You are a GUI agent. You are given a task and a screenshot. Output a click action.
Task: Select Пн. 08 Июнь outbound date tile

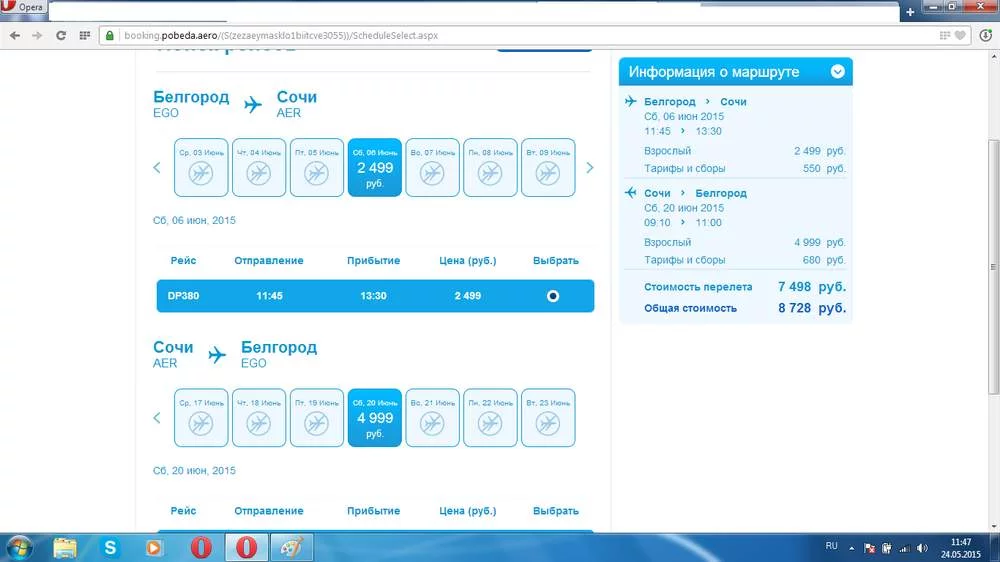pos(490,167)
